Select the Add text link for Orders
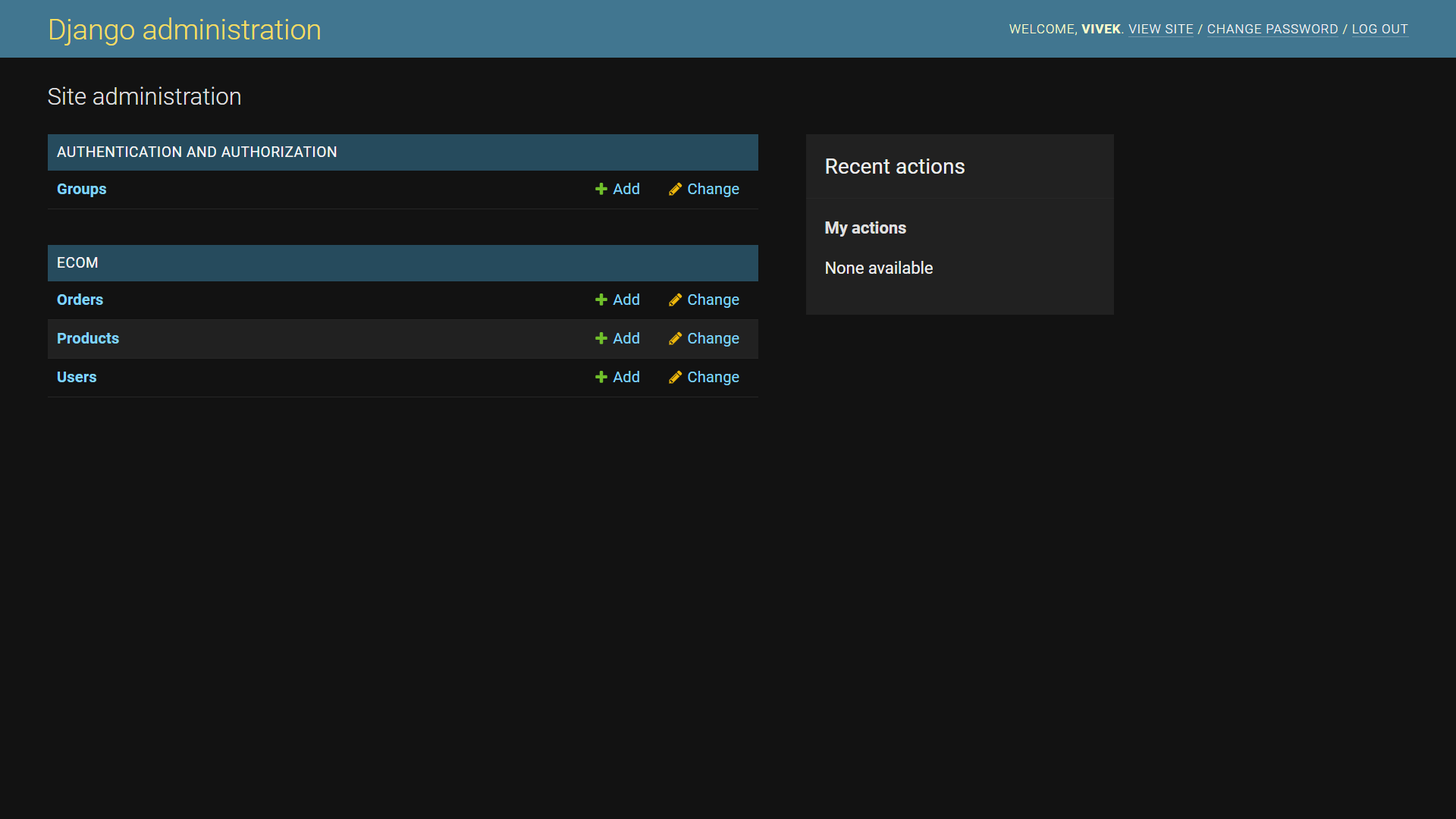Screen dimensions: 1456x819 pos(626,300)
